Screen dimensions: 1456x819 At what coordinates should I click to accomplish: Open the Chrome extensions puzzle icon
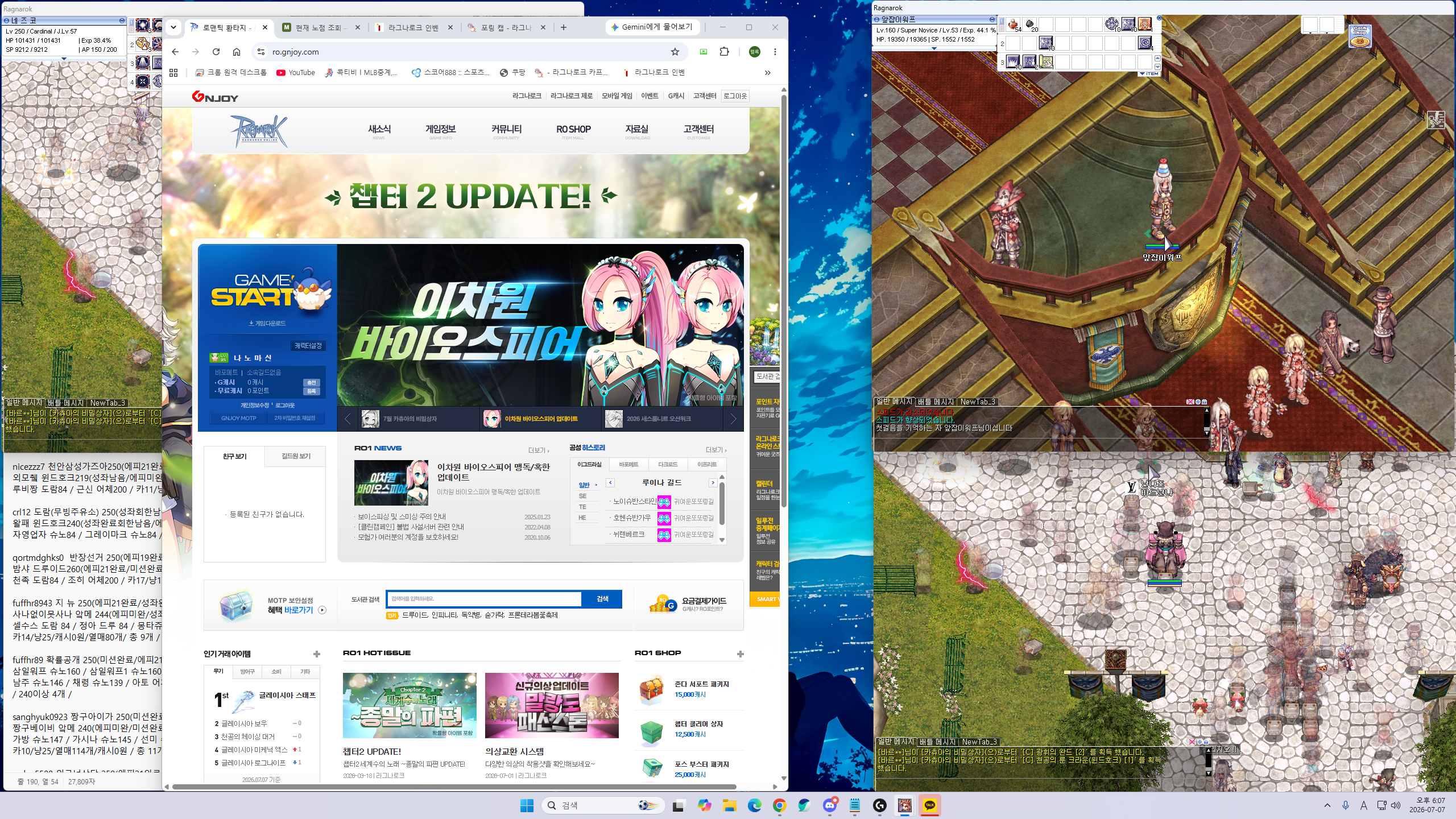pos(724,52)
